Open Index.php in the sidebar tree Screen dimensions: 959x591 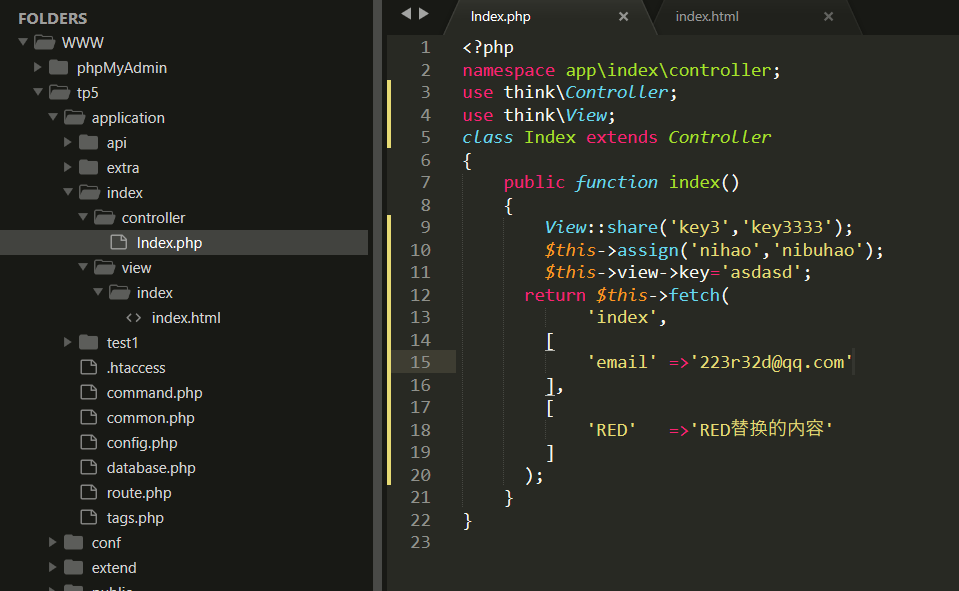tap(169, 243)
